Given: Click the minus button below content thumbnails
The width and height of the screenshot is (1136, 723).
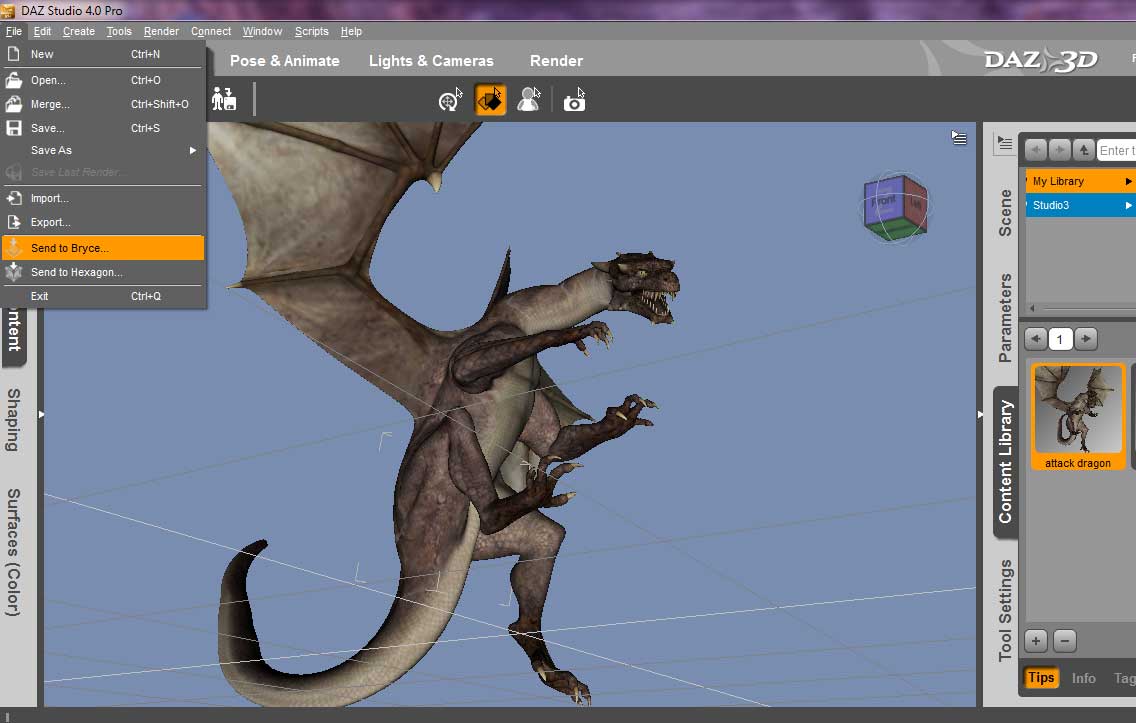Looking at the screenshot, I should [1064, 640].
